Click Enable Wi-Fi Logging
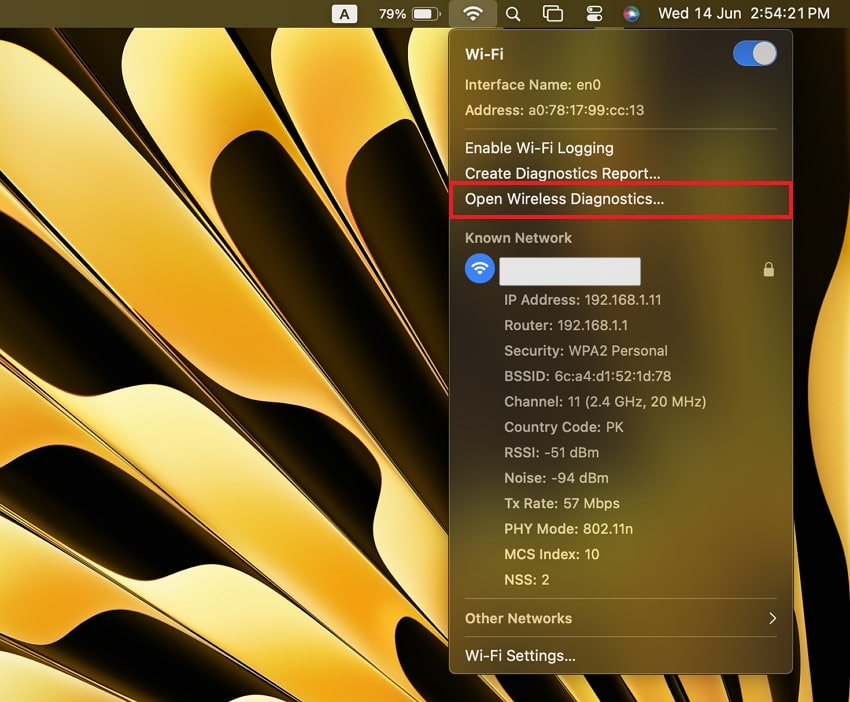Screen dimensions: 850x702 pos(538,147)
